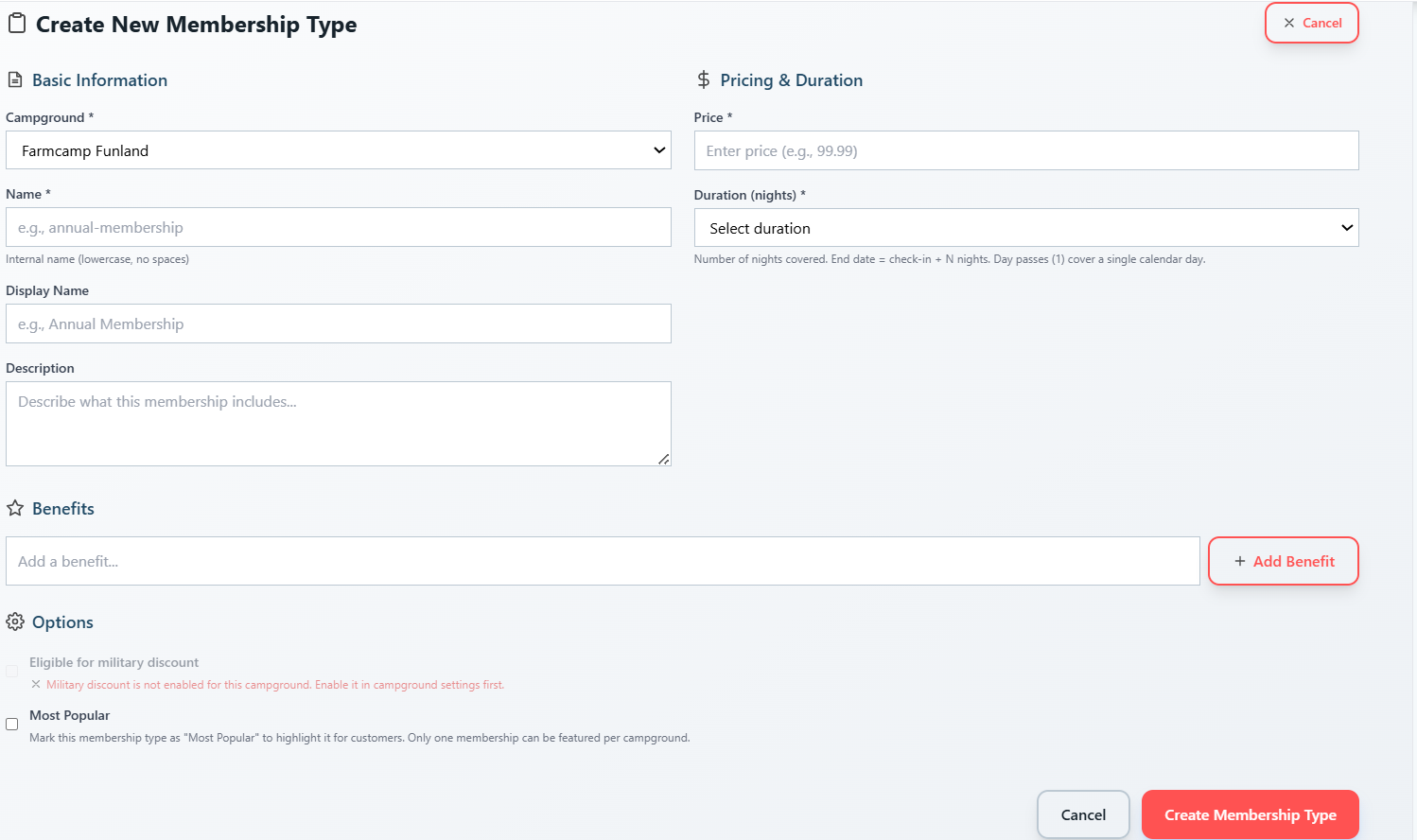Open the Campground dropdown showing Farmcamp Funland

(339, 150)
